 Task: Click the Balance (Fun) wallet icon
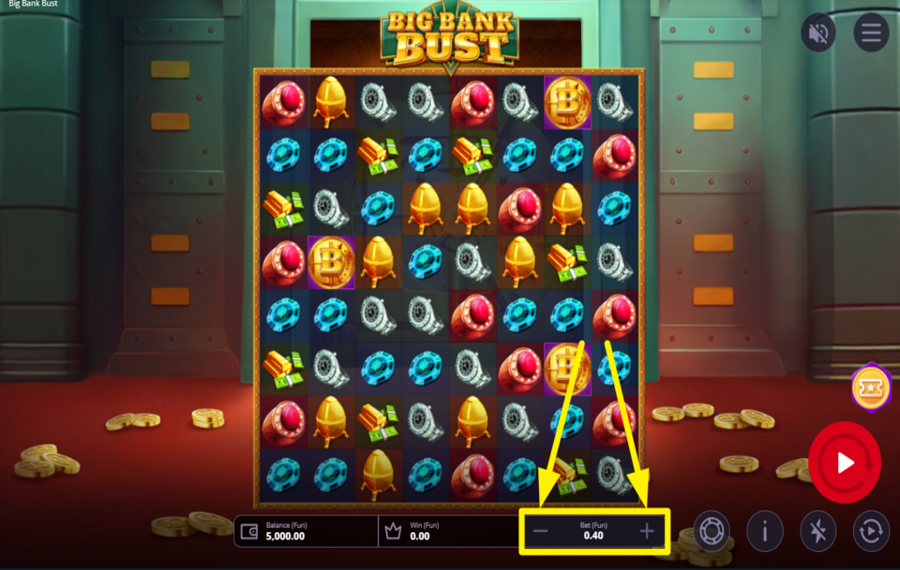[250, 531]
